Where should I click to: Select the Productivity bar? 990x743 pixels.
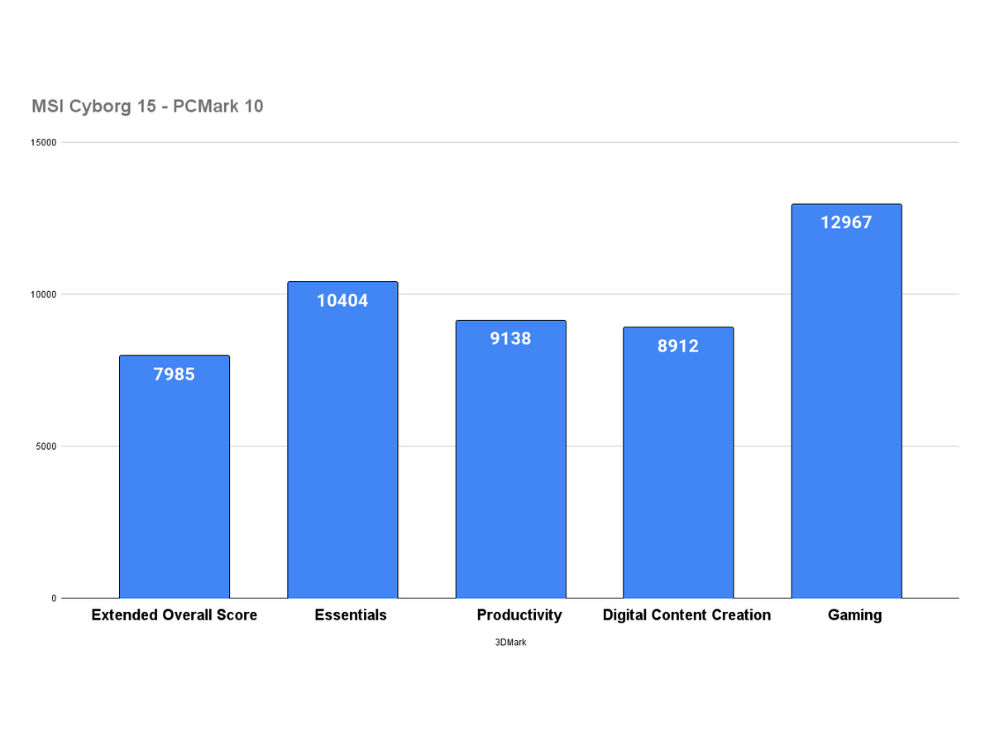pos(511,459)
